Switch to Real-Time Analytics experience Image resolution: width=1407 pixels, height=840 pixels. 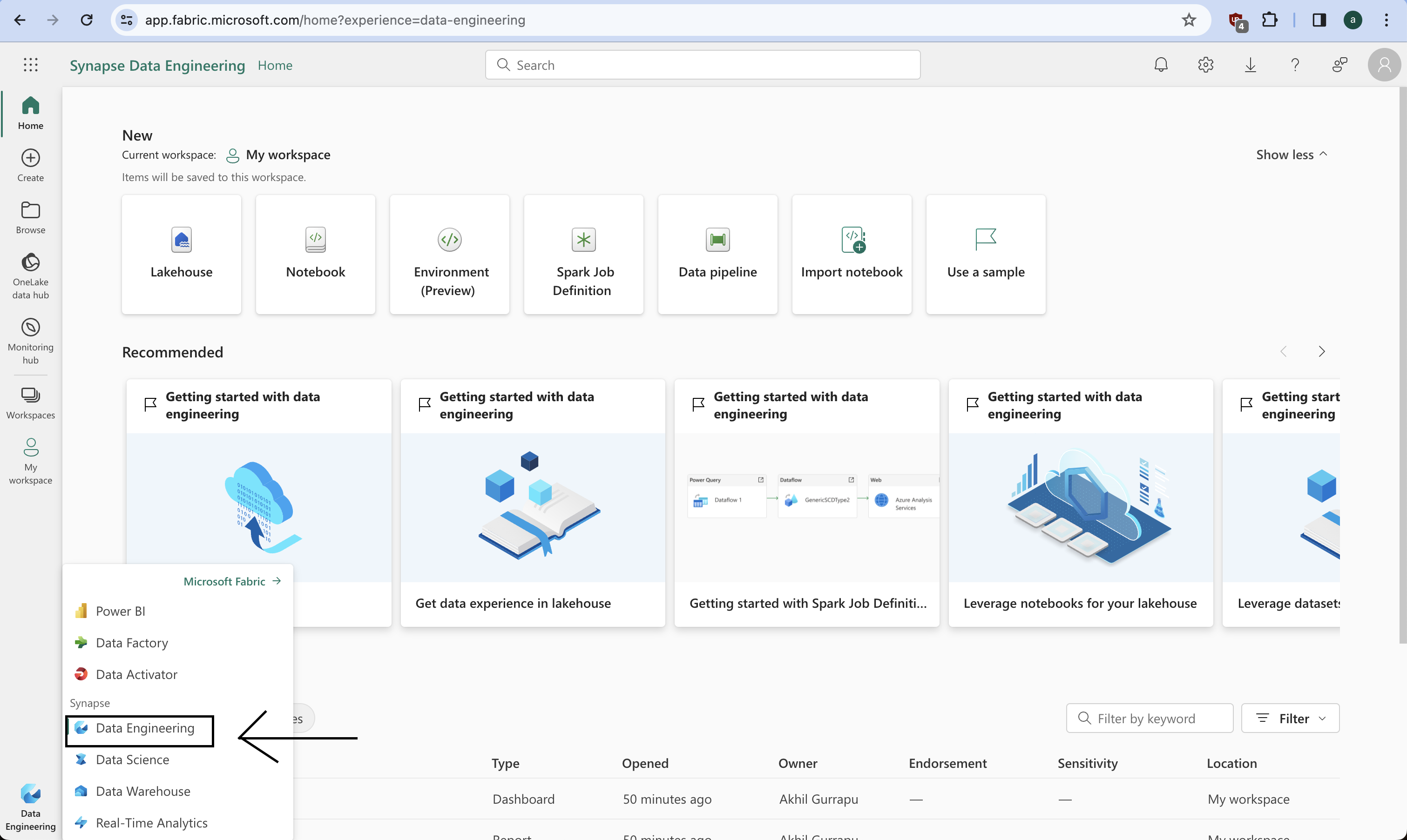pos(178,823)
